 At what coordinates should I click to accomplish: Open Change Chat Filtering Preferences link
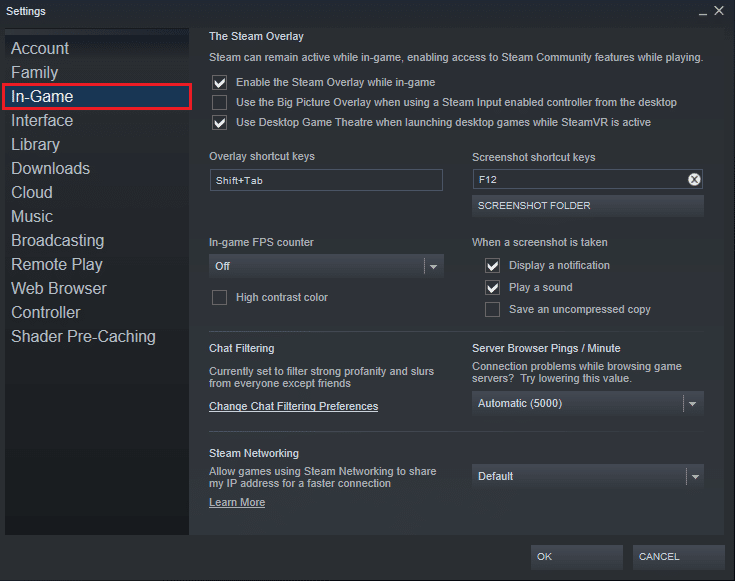click(293, 406)
